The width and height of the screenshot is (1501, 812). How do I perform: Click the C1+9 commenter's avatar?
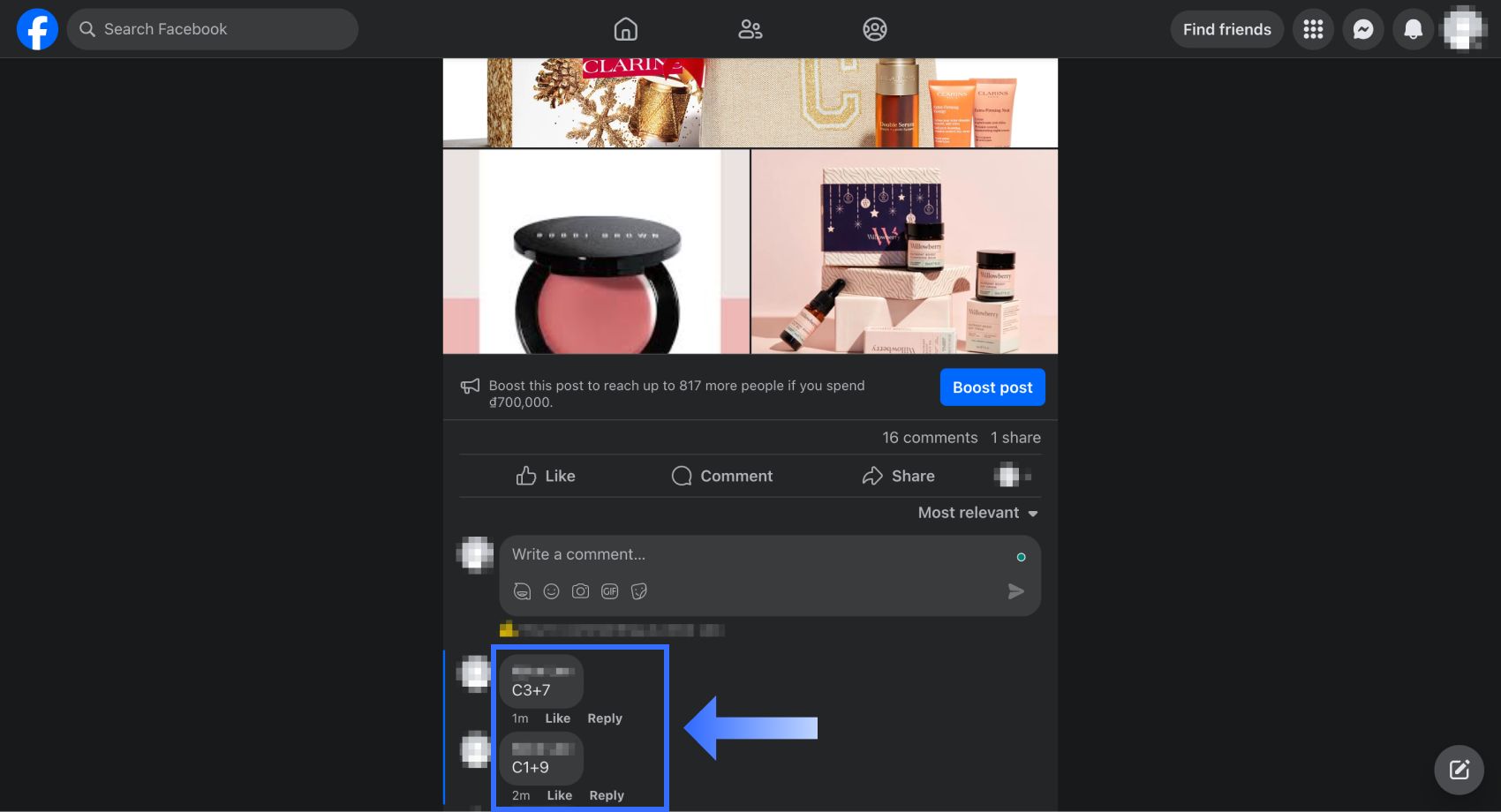(475, 750)
